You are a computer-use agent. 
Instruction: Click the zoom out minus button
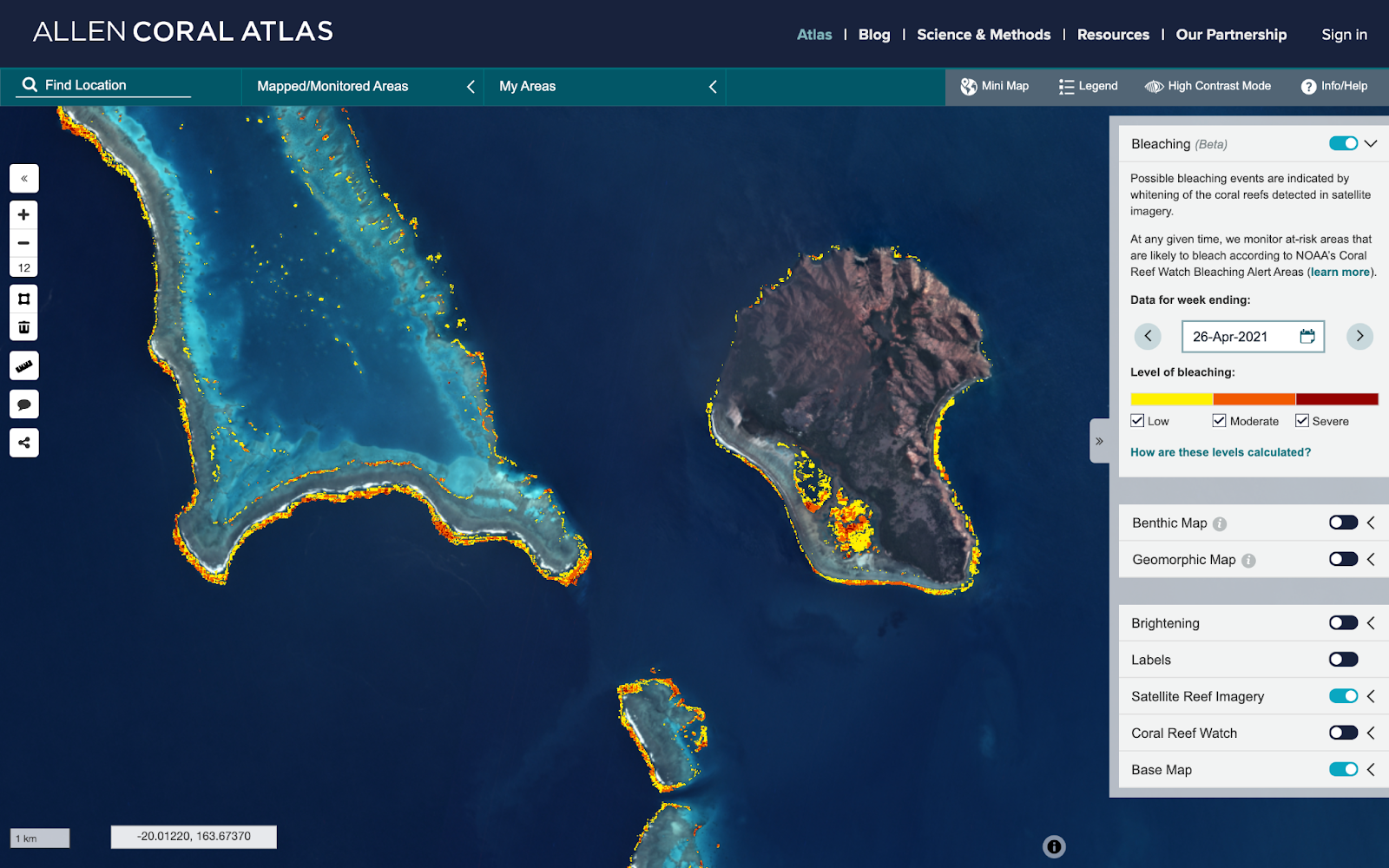pyautogui.click(x=24, y=243)
